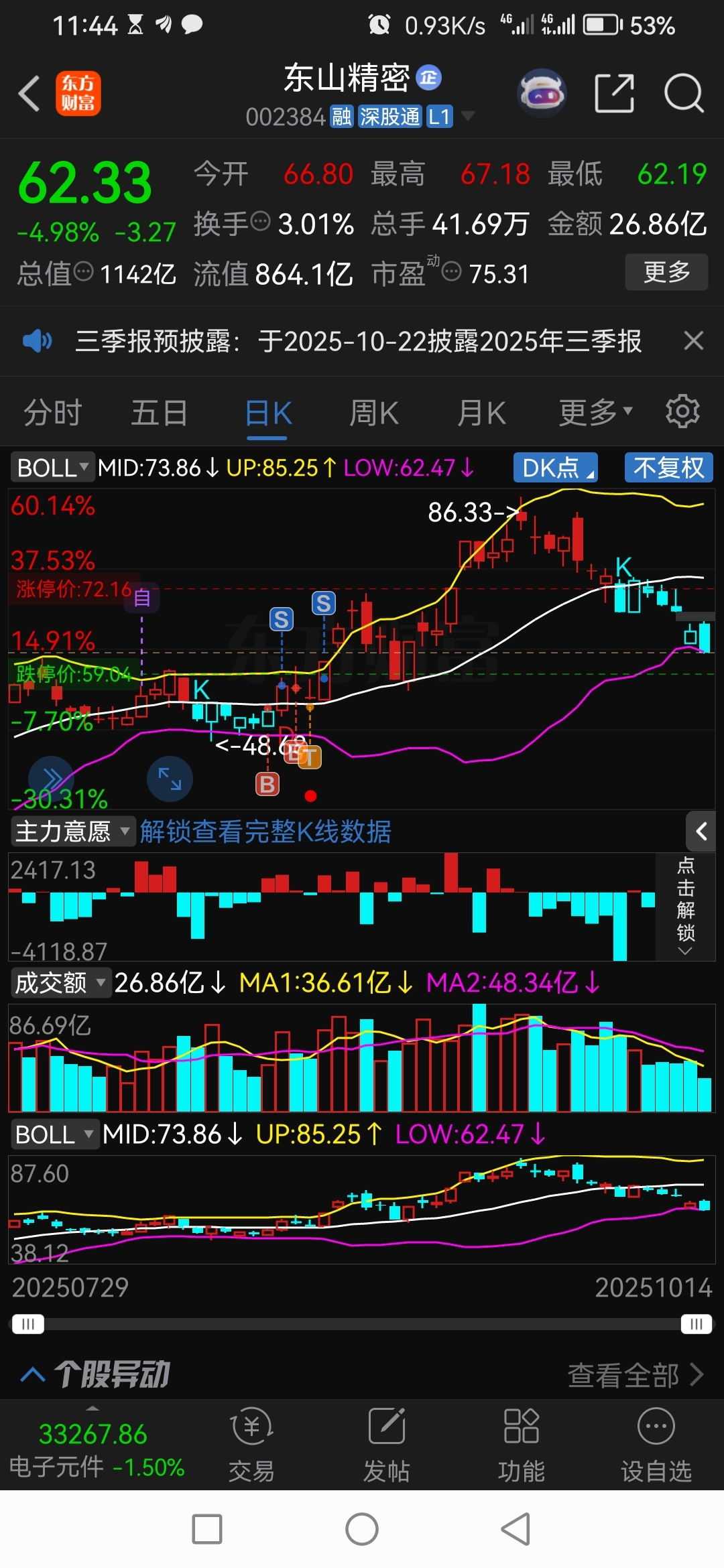Image resolution: width=724 pixels, height=1568 pixels.
Task: Open the 更多 chart period dropdown
Action: point(596,413)
